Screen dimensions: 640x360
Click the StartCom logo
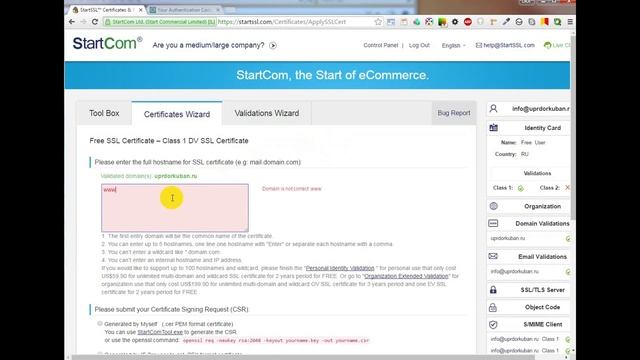pos(107,43)
